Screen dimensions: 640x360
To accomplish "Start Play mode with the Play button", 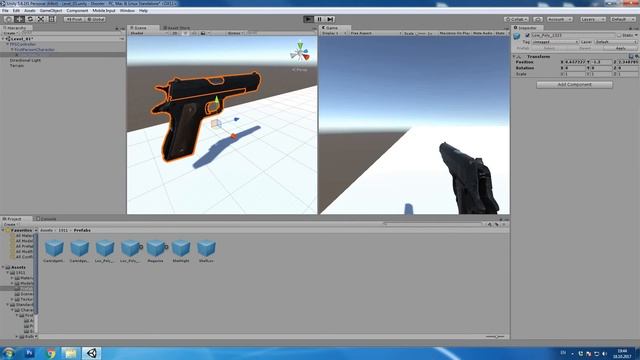I will (309, 19).
